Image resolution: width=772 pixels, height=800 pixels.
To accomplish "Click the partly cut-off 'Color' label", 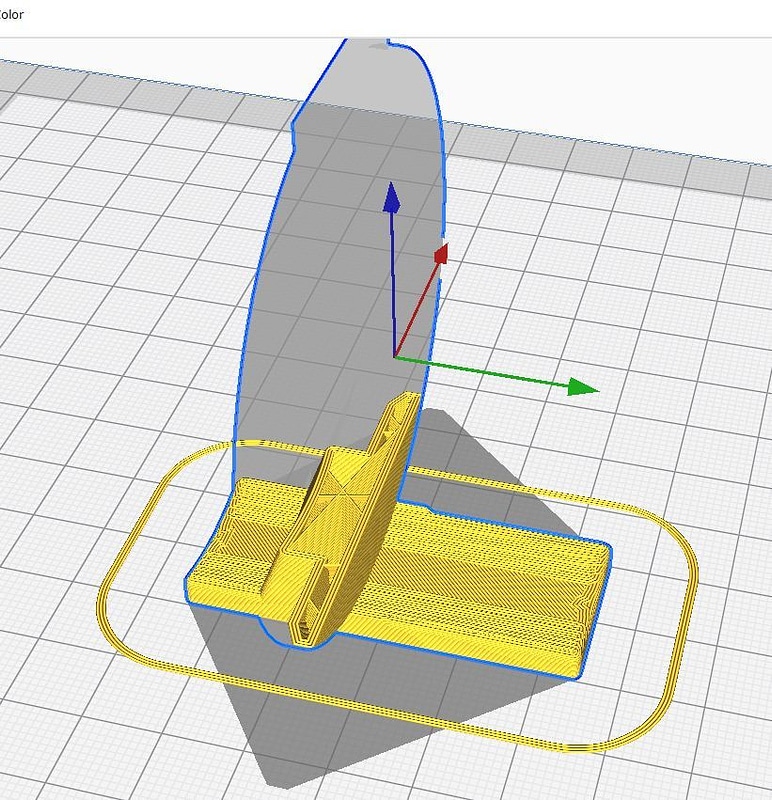I will click(11, 15).
